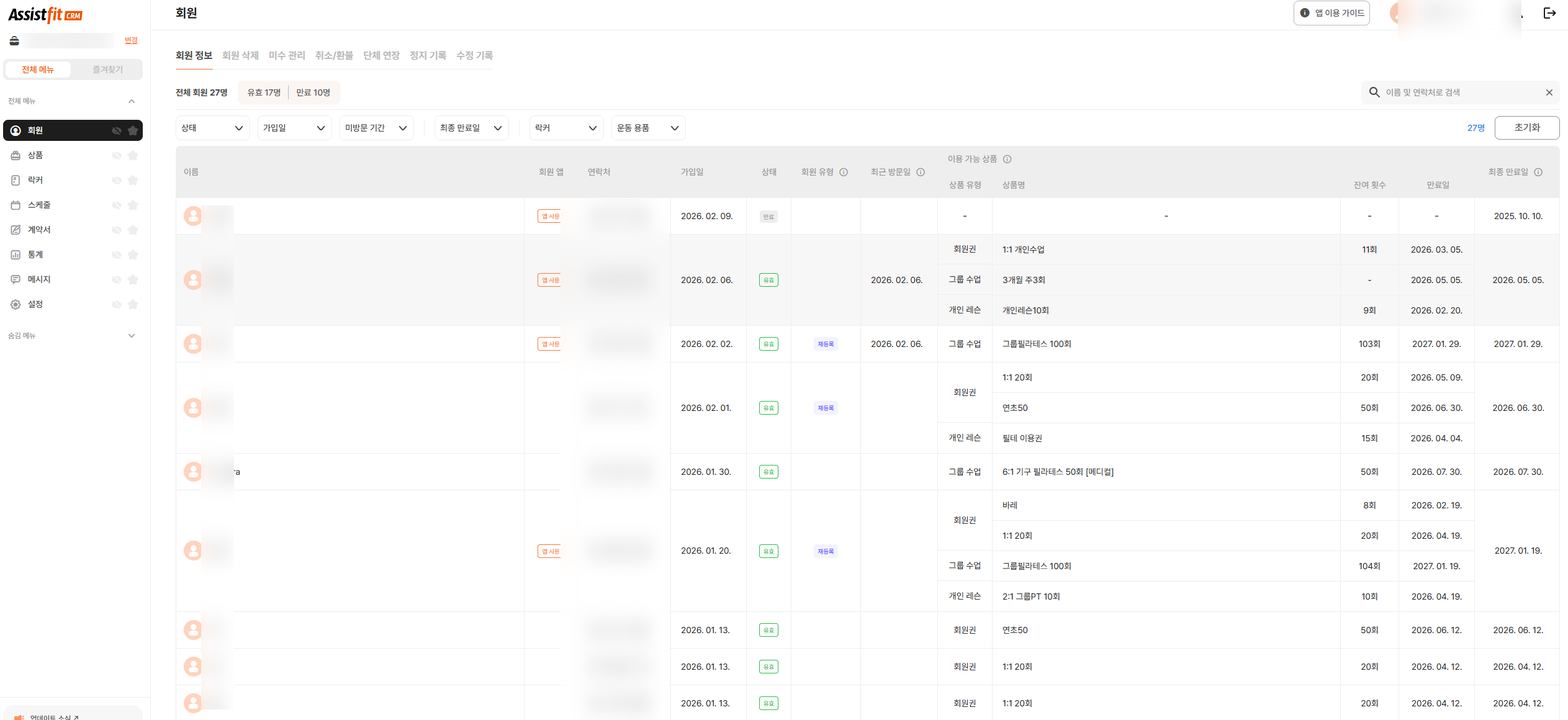Select the 락커 sidebar icon
The width and height of the screenshot is (1568, 720).
point(34,180)
